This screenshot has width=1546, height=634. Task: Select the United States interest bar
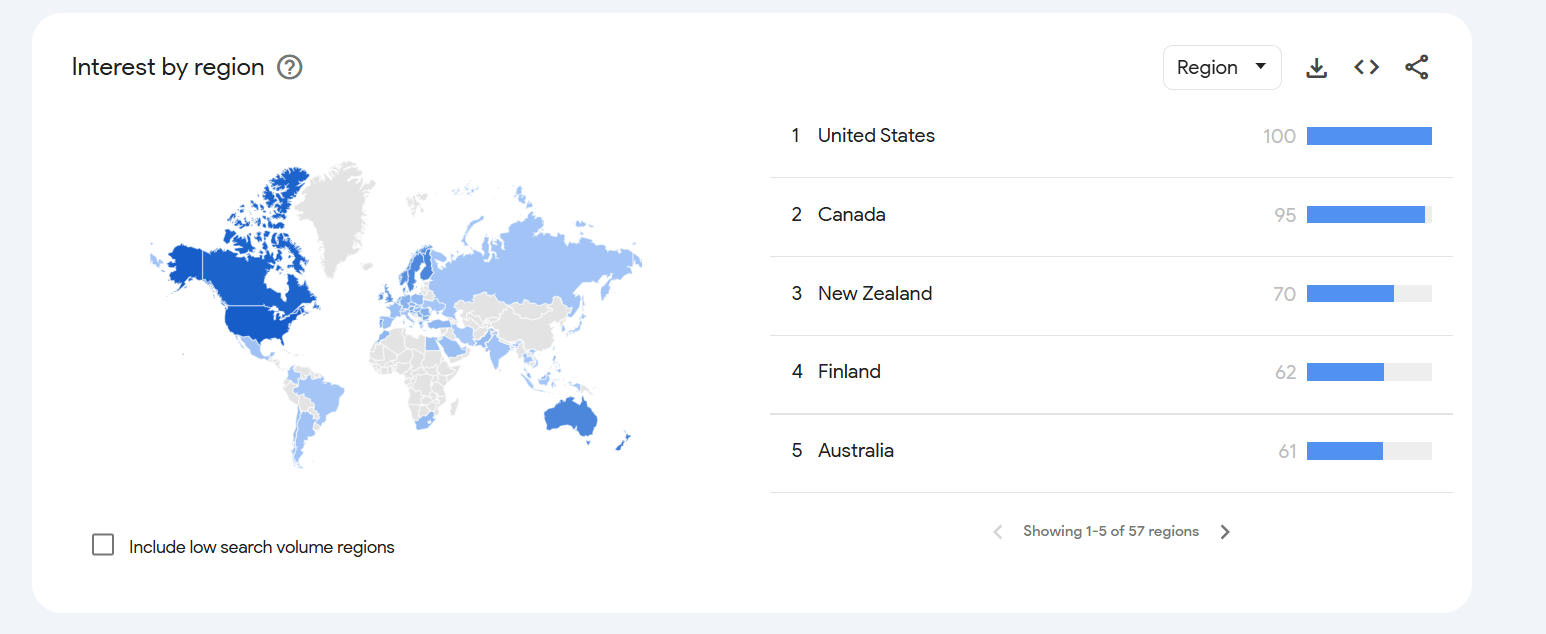tap(1369, 136)
